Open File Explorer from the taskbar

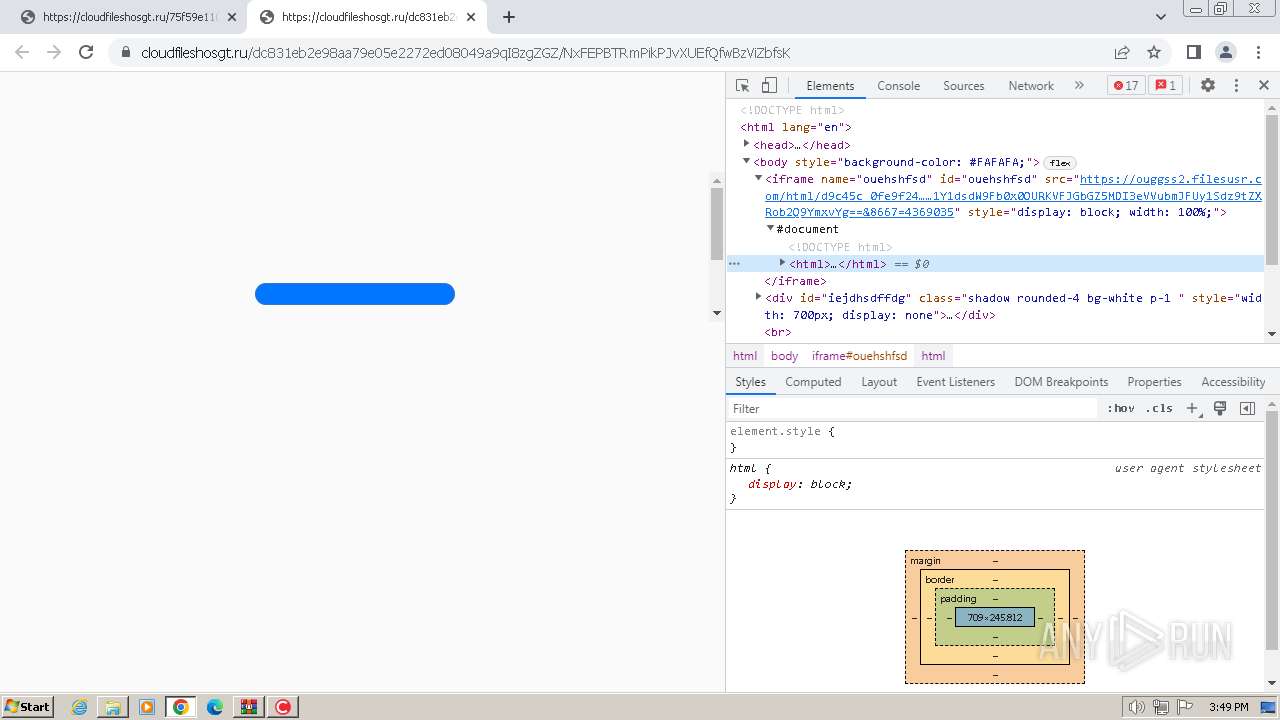click(113, 707)
